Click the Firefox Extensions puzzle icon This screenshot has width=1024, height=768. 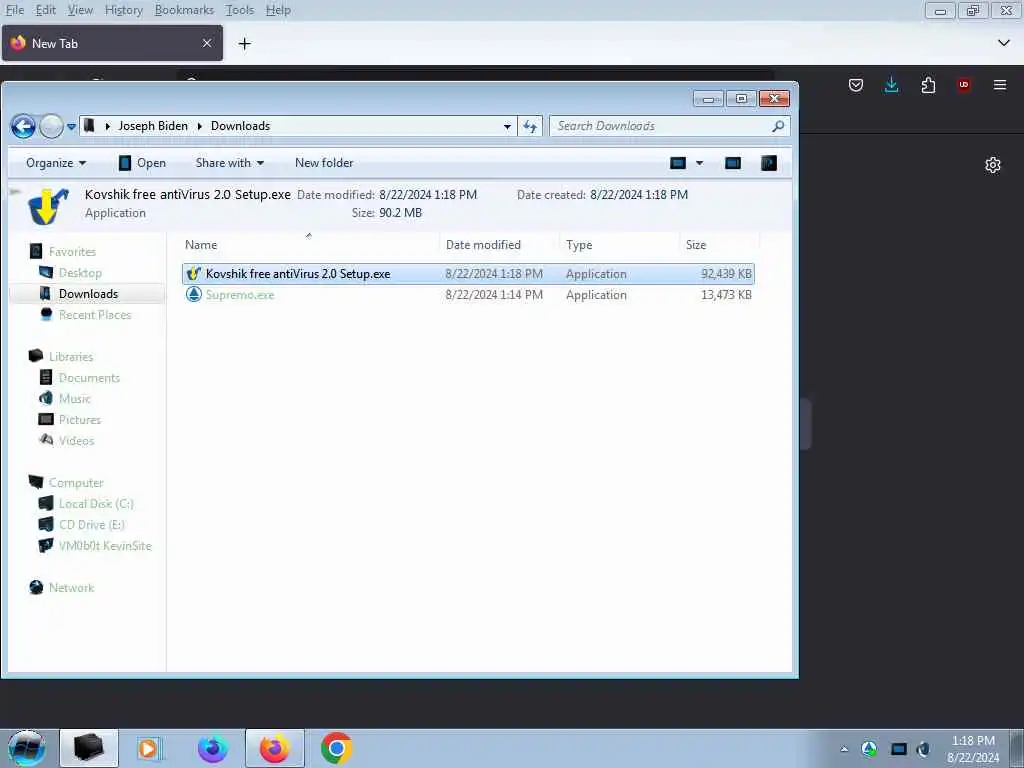(x=928, y=85)
